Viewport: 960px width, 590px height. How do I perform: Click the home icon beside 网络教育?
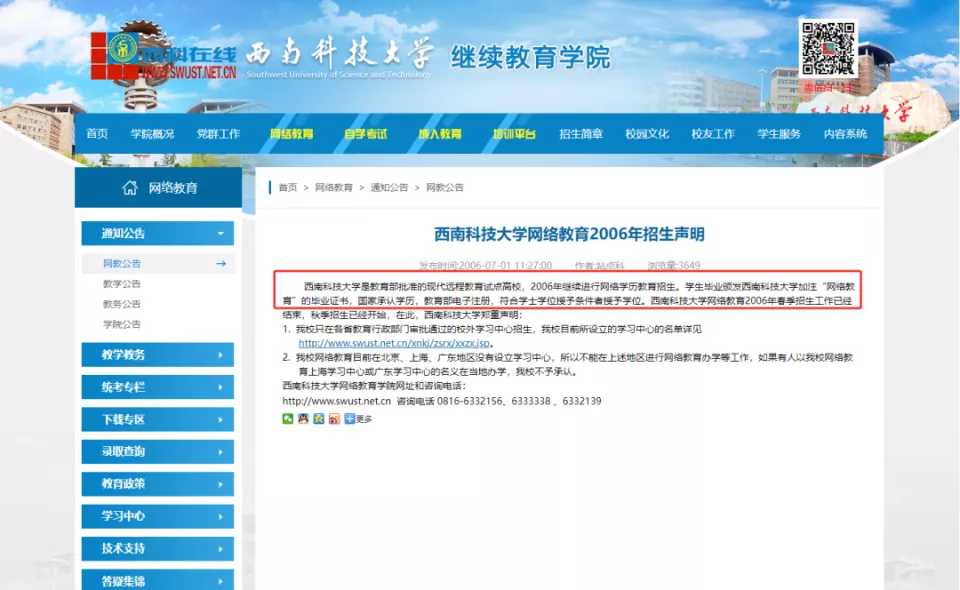tap(130, 188)
